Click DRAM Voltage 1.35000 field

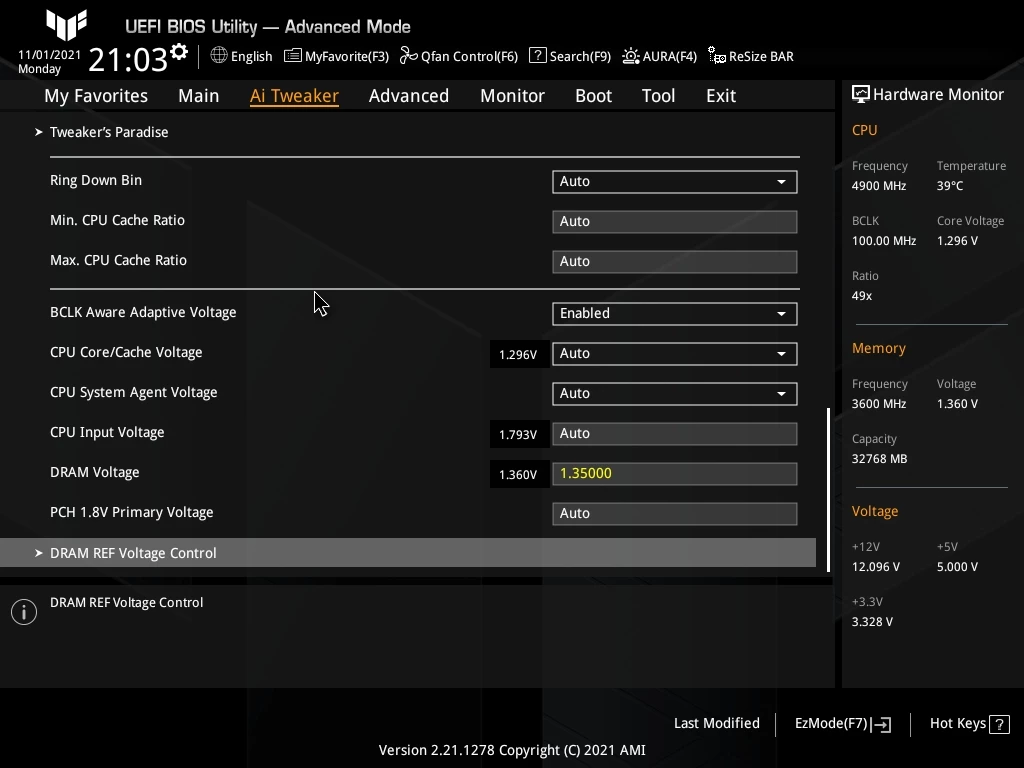[x=675, y=473]
